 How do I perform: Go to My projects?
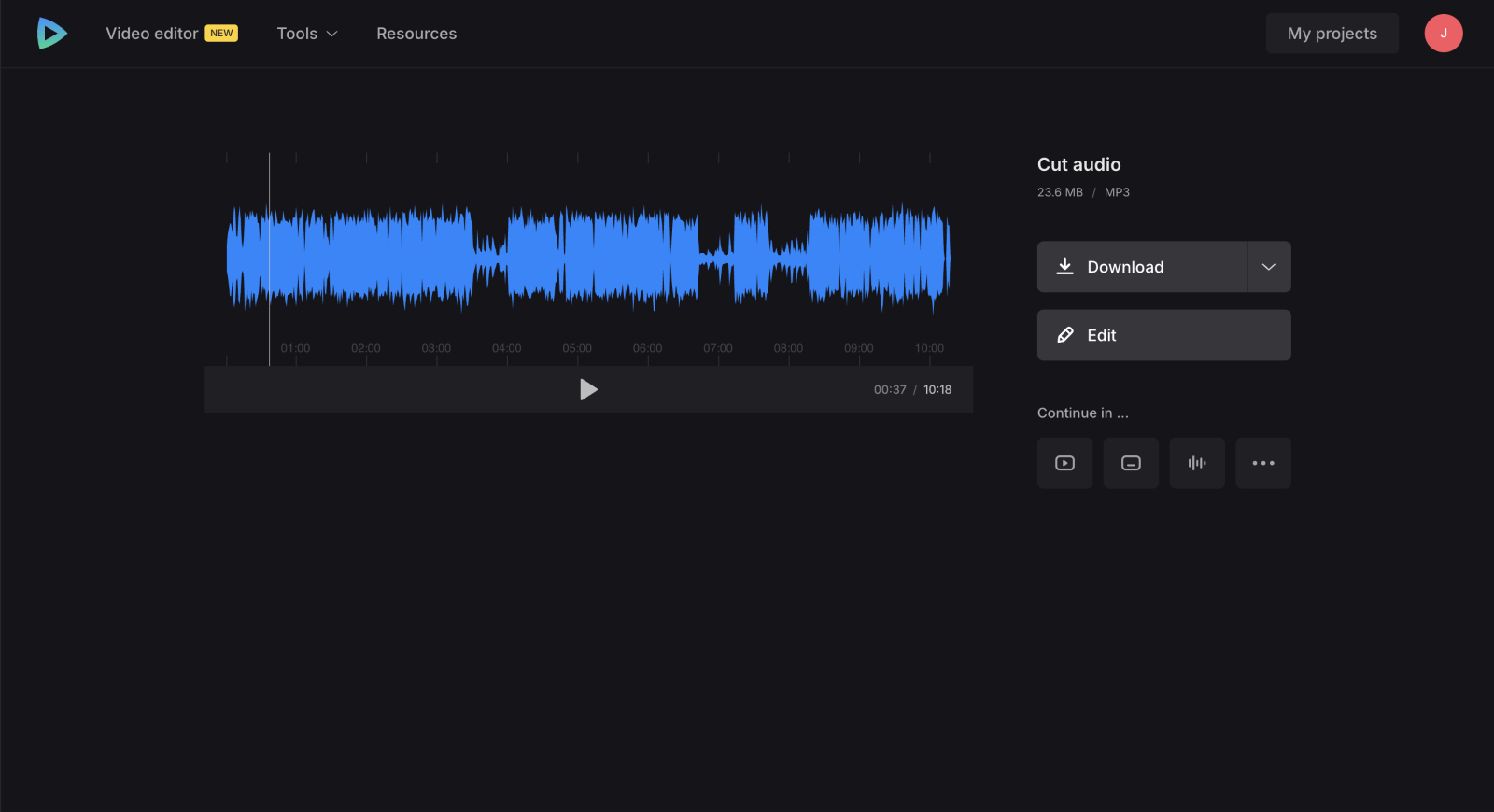[1332, 34]
